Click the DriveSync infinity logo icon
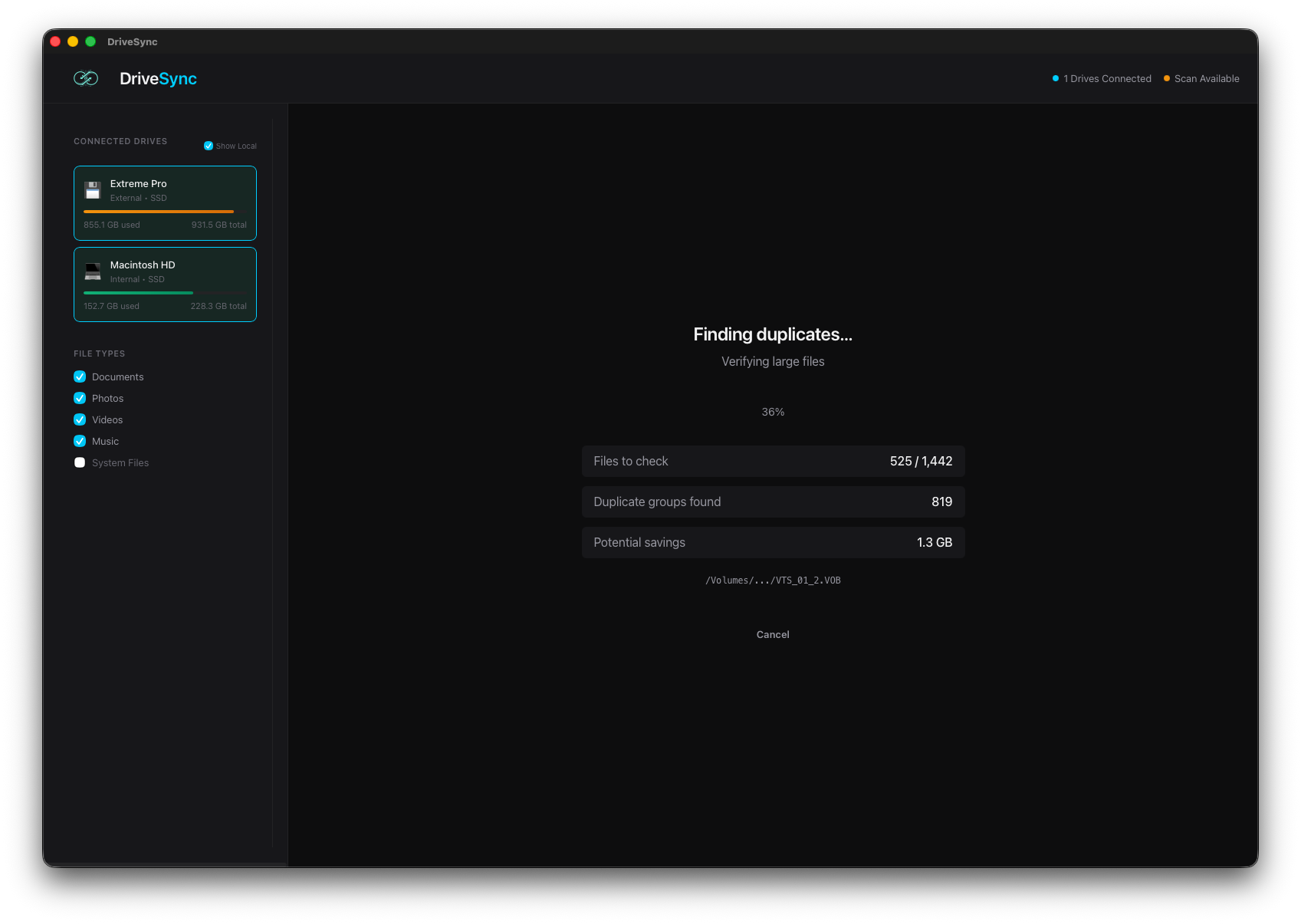The height and width of the screenshot is (924, 1301). pyautogui.click(x=86, y=78)
